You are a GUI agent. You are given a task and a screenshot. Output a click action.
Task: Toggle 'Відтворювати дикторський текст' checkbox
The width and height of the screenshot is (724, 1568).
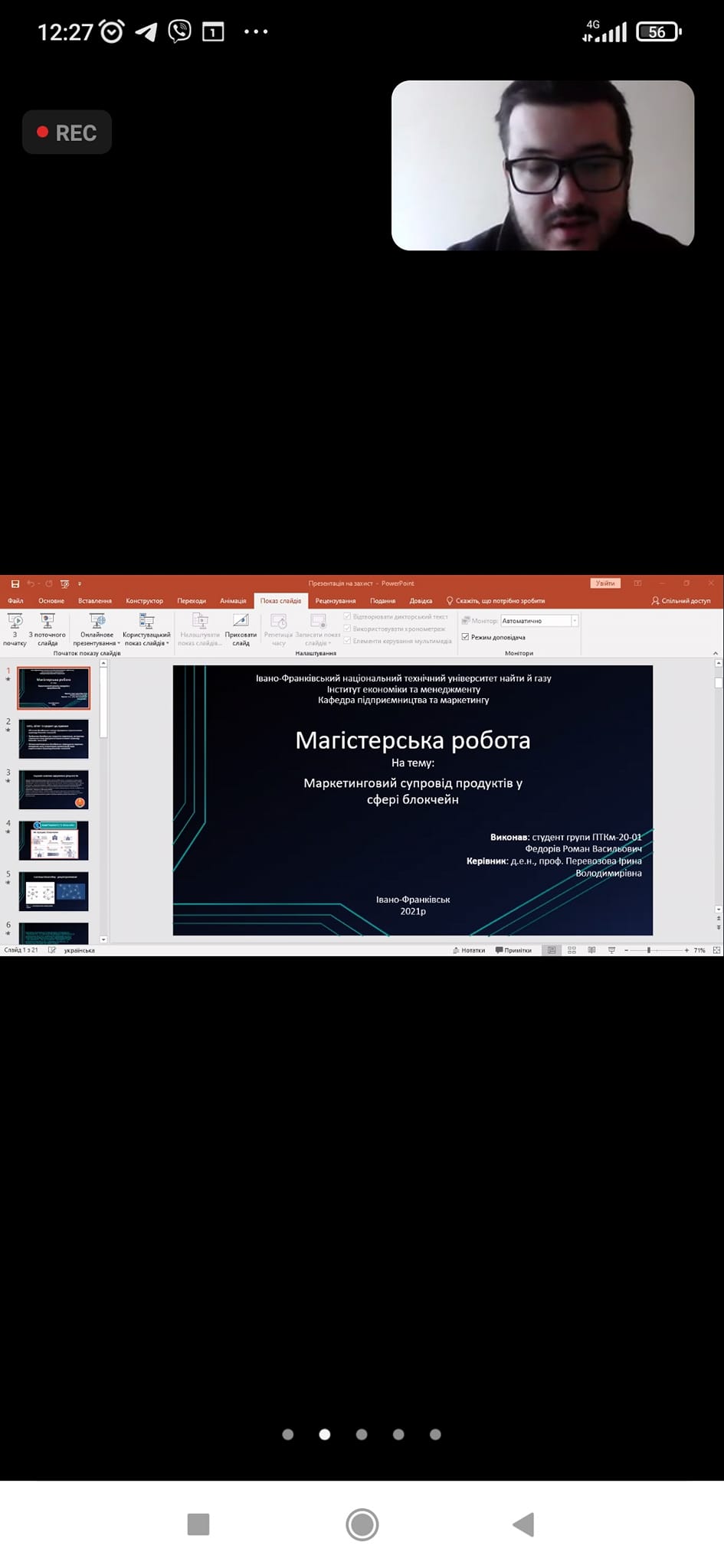click(x=348, y=616)
